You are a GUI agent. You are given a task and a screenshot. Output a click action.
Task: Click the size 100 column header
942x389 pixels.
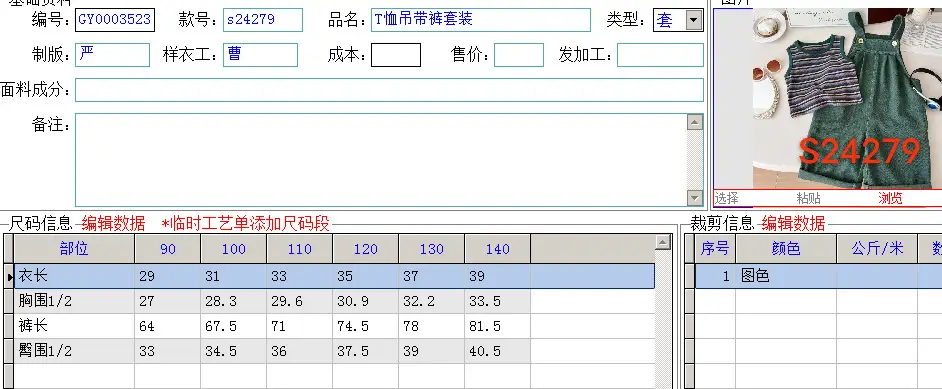pos(234,249)
